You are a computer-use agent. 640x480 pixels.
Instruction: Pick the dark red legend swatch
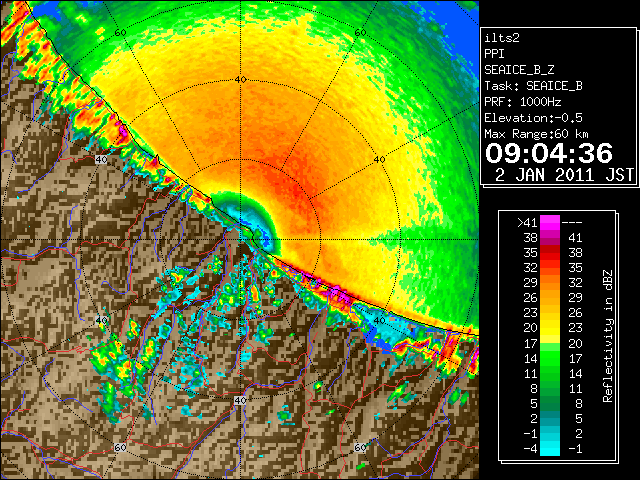pos(550,249)
